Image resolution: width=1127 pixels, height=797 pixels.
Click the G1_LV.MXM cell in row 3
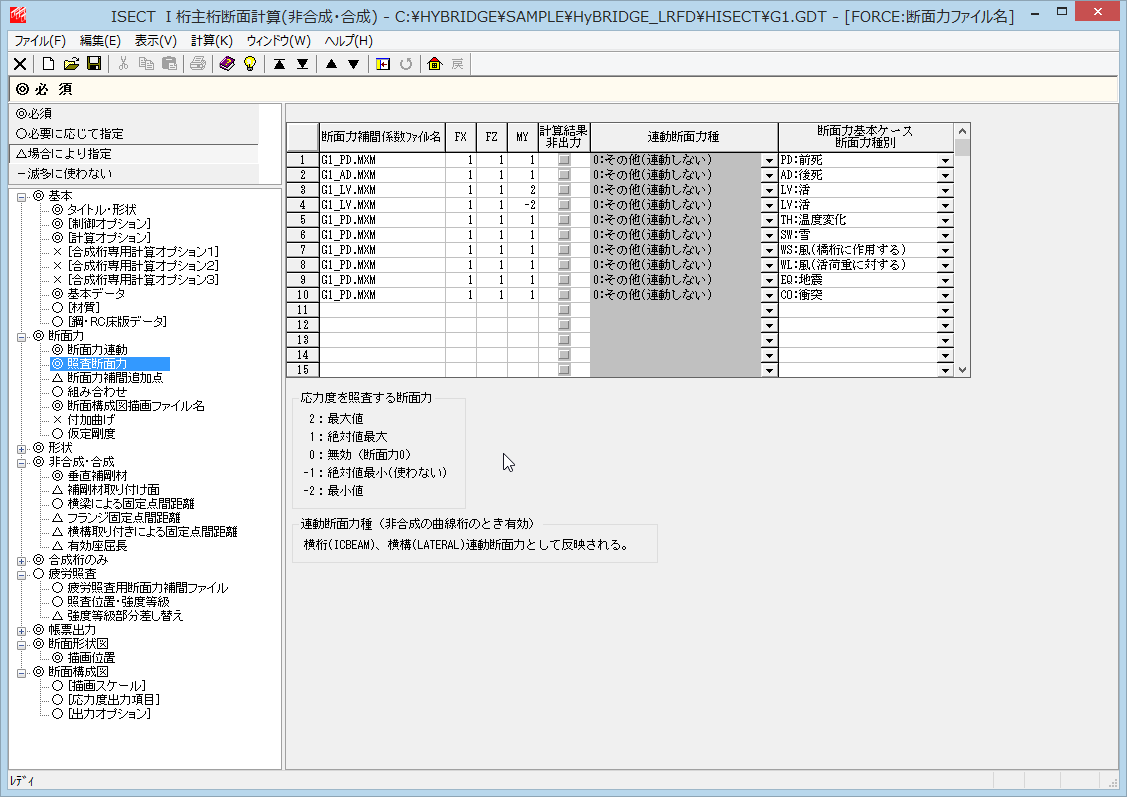coord(380,190)
